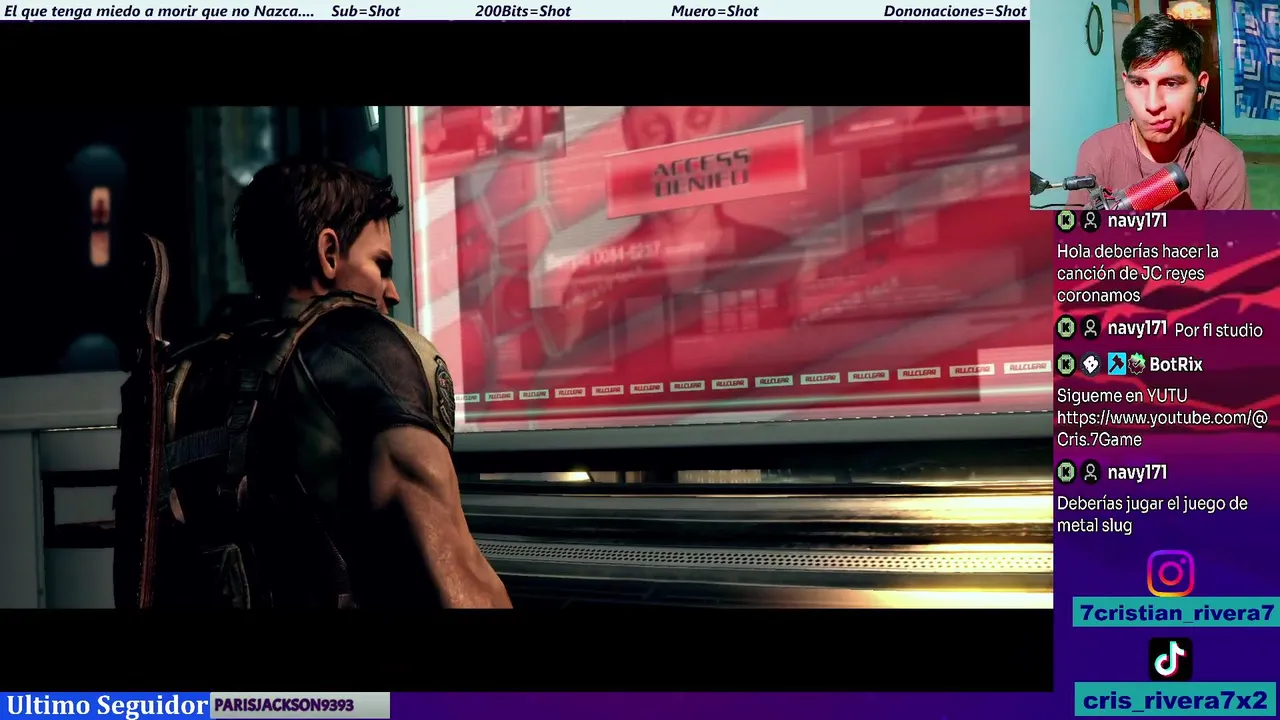Click the Kick badge beside BotRix
Image resolution: width=1280 pixels, height=720 pixels.
tap(1066, 365)
